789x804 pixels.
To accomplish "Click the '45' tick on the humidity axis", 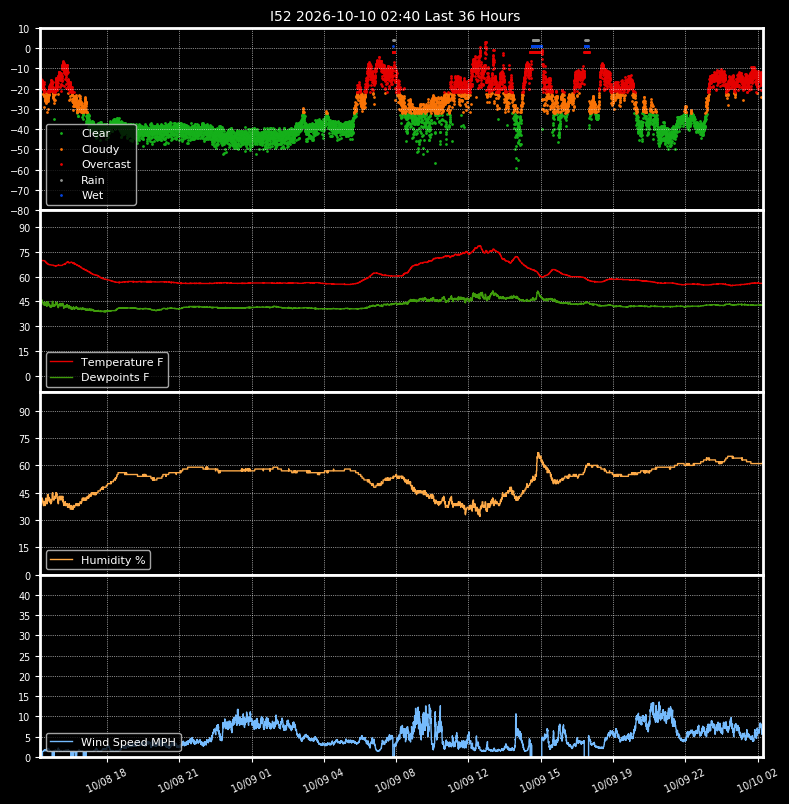I will (x=24, y=494).
